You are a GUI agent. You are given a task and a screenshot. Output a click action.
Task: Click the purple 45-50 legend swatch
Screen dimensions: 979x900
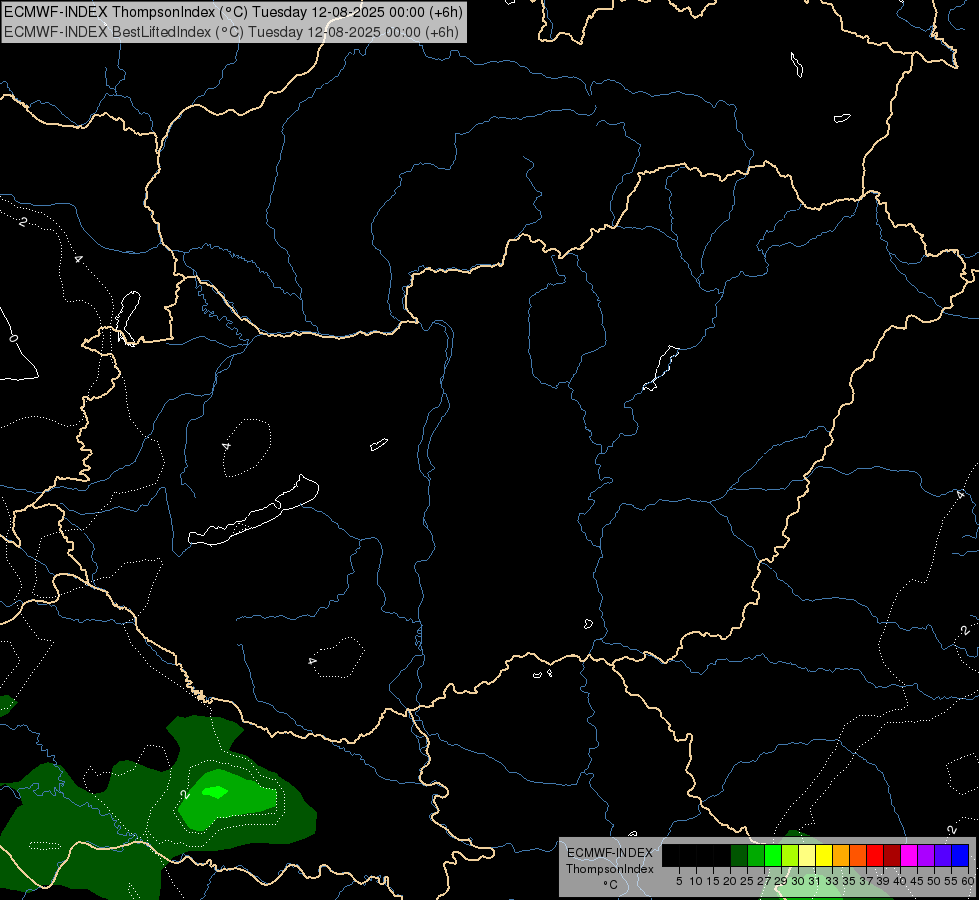(925, 855)
